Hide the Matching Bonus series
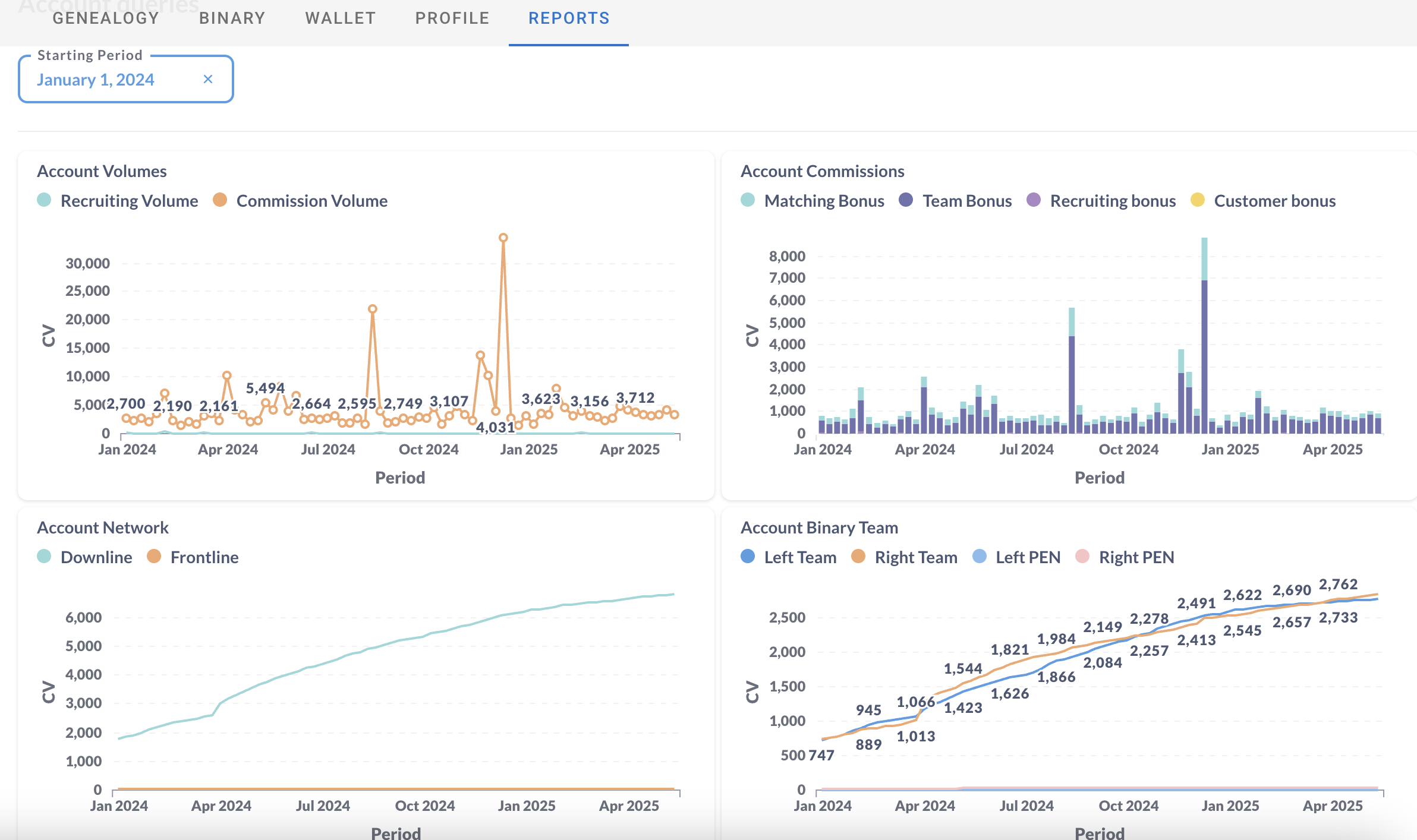1417x840 pixels. [824, 201]
